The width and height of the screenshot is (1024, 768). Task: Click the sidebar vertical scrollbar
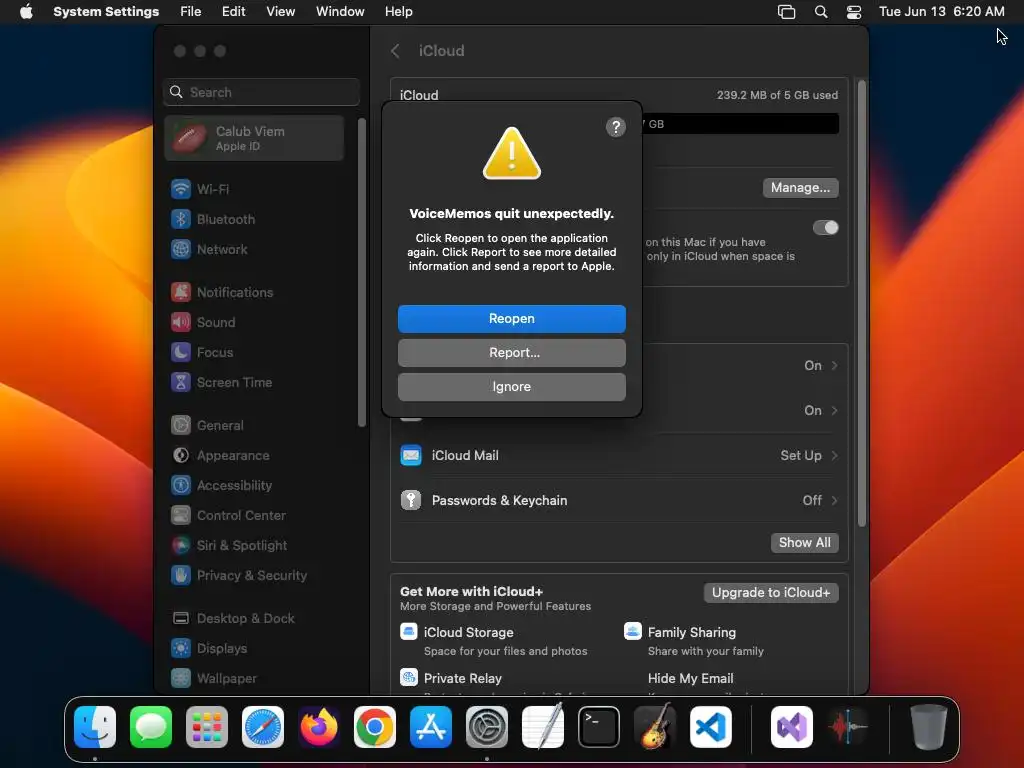pos(362,273)
